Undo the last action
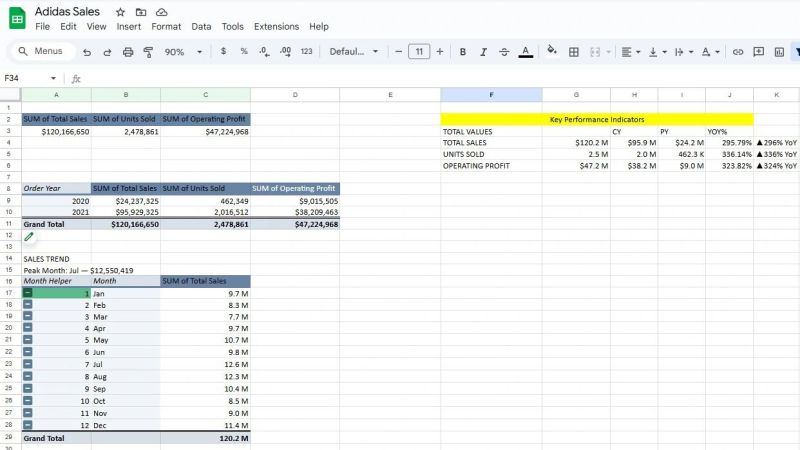Screen dimensions: 800x450 point(87,52)
